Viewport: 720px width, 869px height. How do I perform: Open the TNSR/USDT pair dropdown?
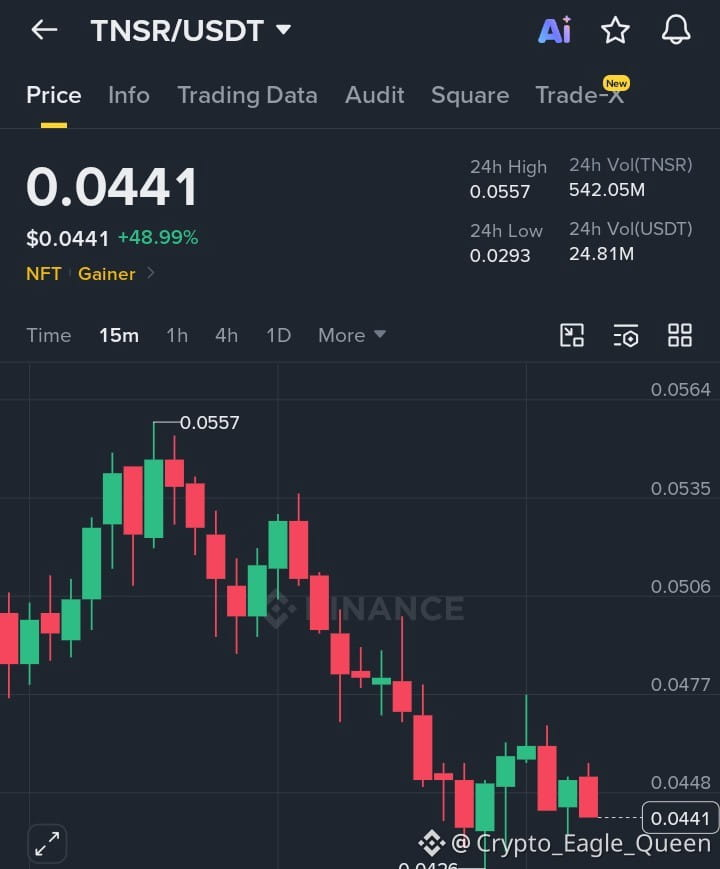pos(191,30)
